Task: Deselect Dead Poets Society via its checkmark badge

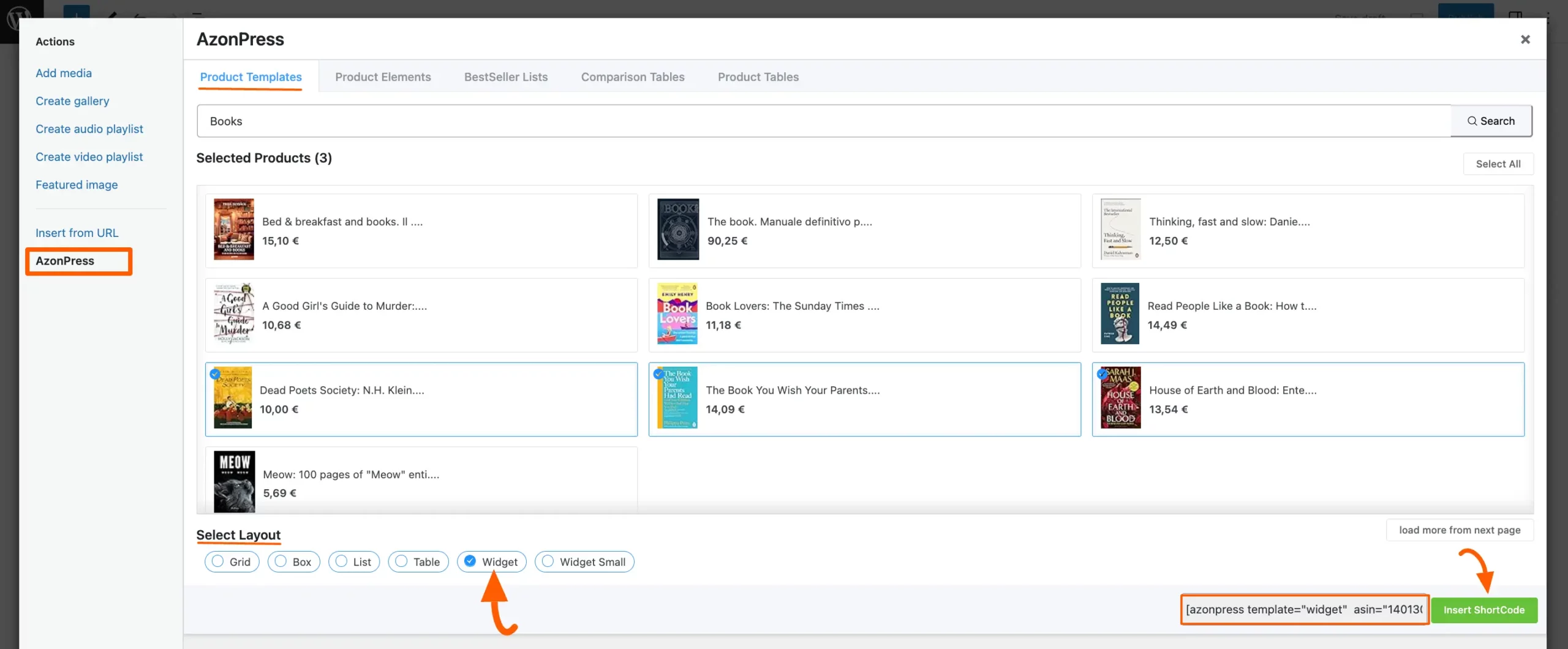Action: click(x=215, y=373)
